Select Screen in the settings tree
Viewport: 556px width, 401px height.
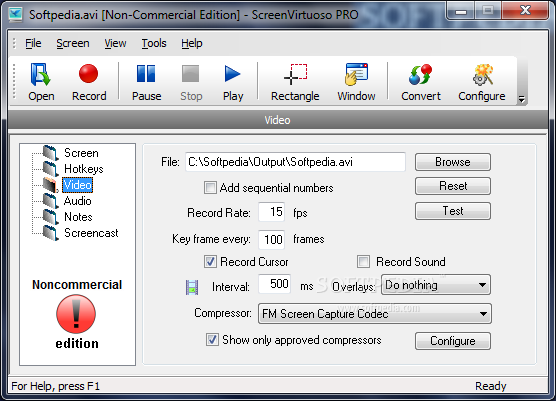[x=81, y=153]
